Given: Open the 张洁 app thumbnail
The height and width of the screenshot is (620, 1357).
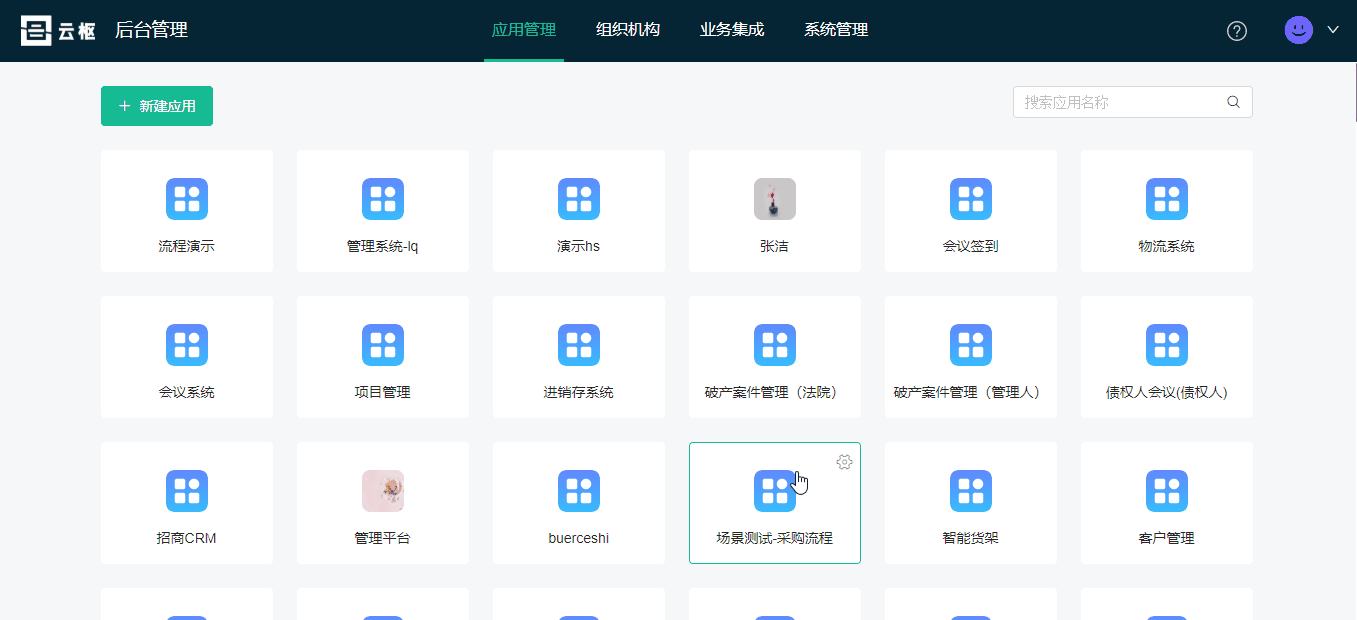Looking at the screenshot, I should point(775,199).
